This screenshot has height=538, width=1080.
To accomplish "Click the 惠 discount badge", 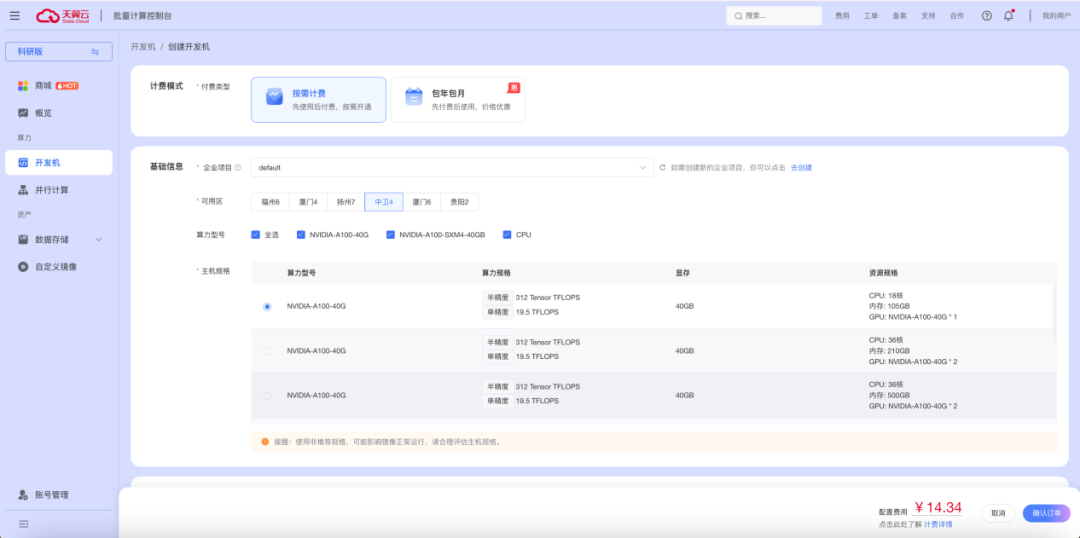I will 514,88.
